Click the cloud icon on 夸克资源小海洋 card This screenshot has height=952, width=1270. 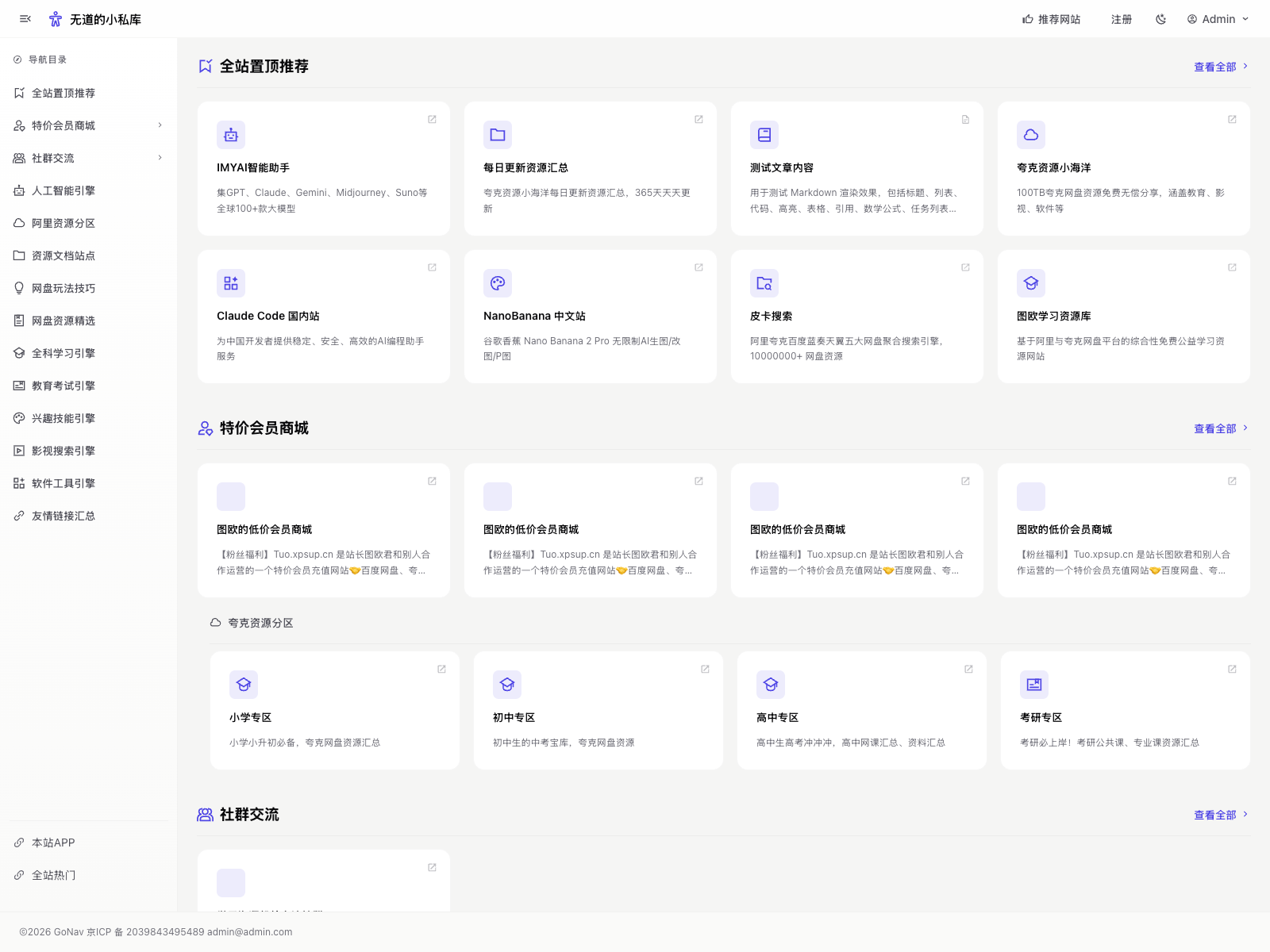pyautogui.click(x=1031, y=135)
